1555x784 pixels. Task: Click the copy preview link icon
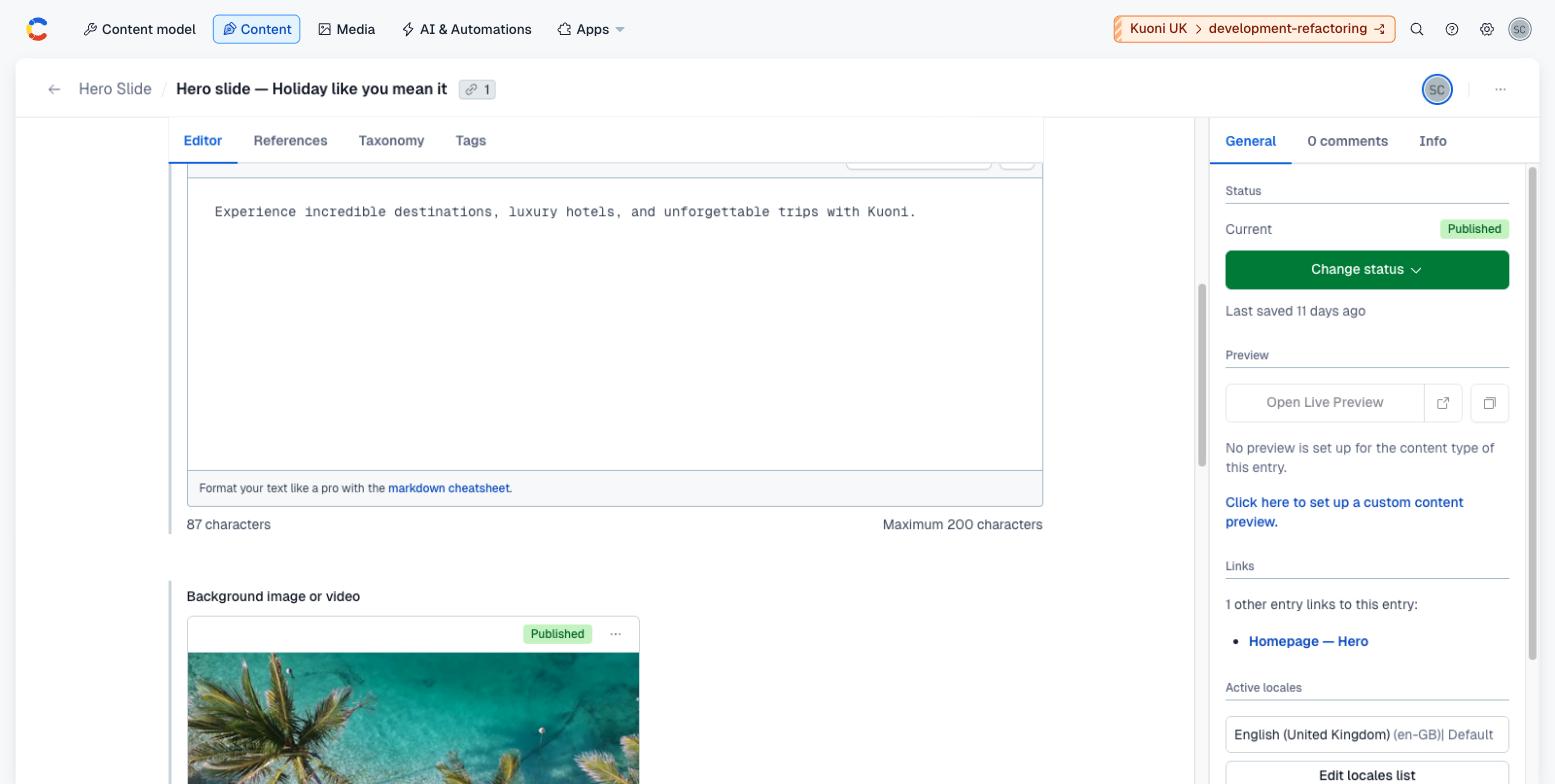[1490, 403]
